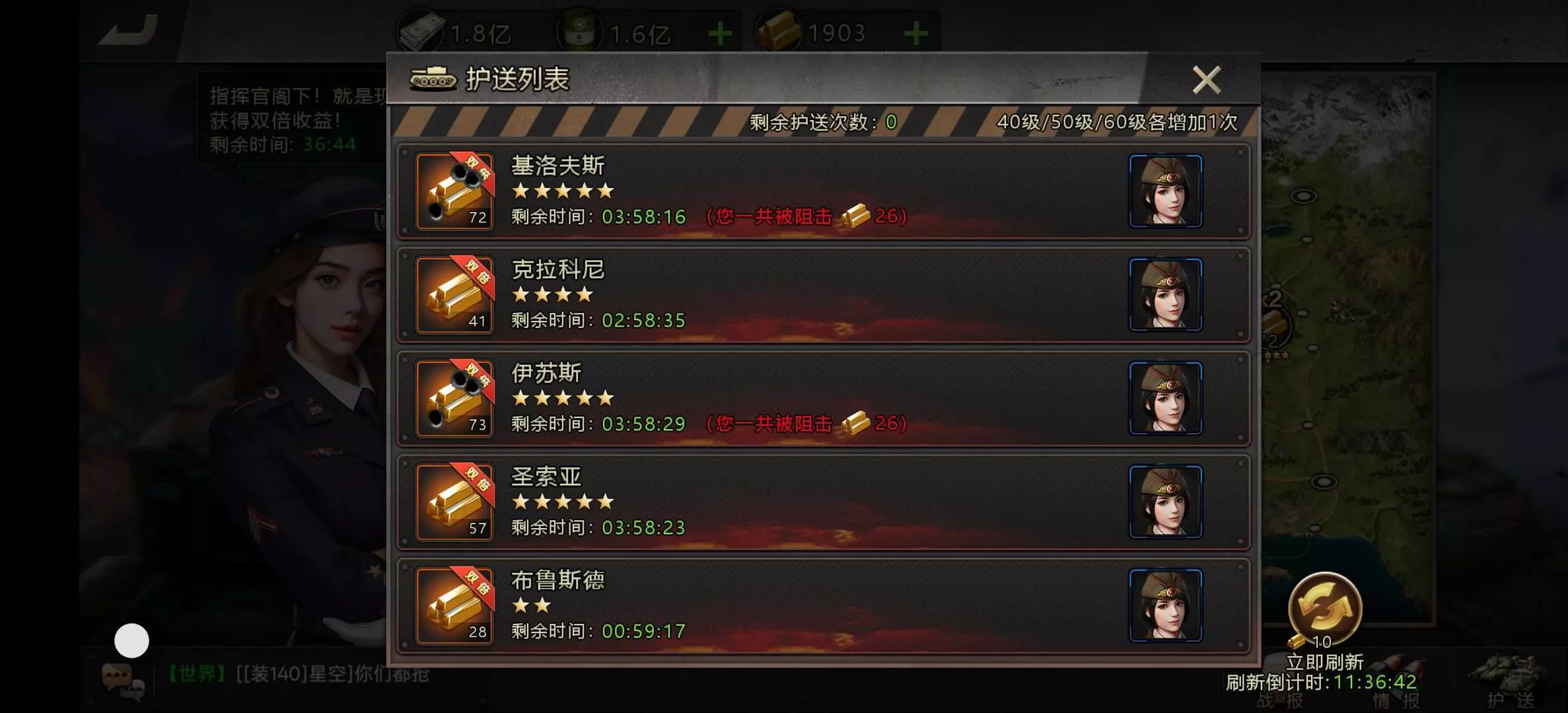Open officer portrait in 基洛夫斯 row

point(1166,191)
